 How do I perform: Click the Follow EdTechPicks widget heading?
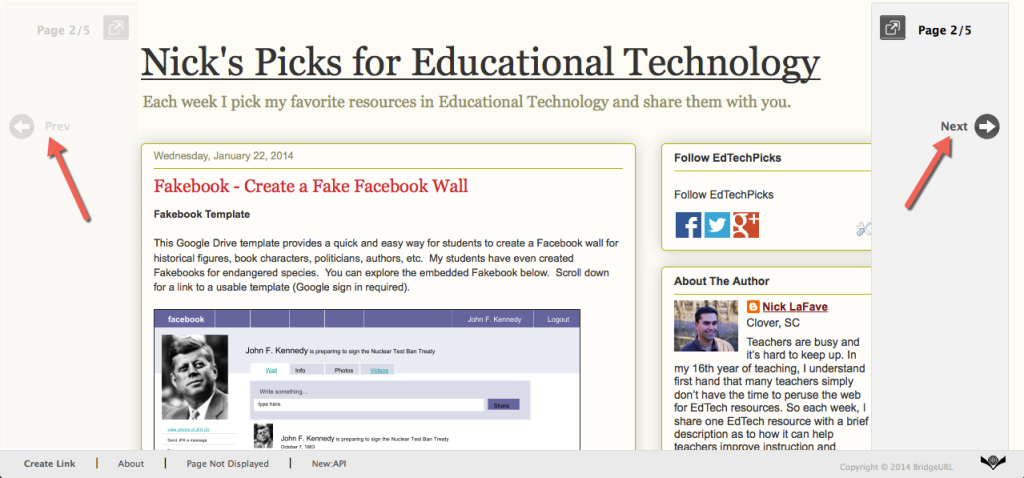click(x=728, y=158)
